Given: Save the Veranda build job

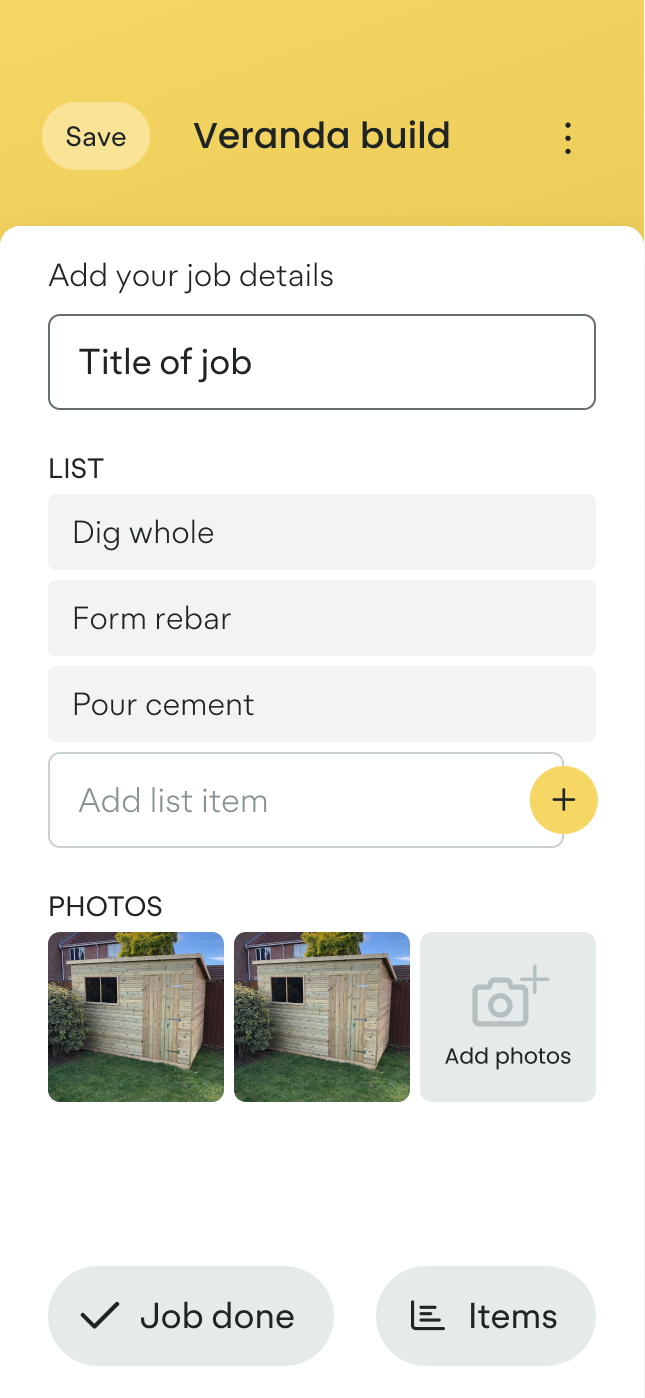Looking at the screenshot, I should pyautogui.click(x=95, y=136).
